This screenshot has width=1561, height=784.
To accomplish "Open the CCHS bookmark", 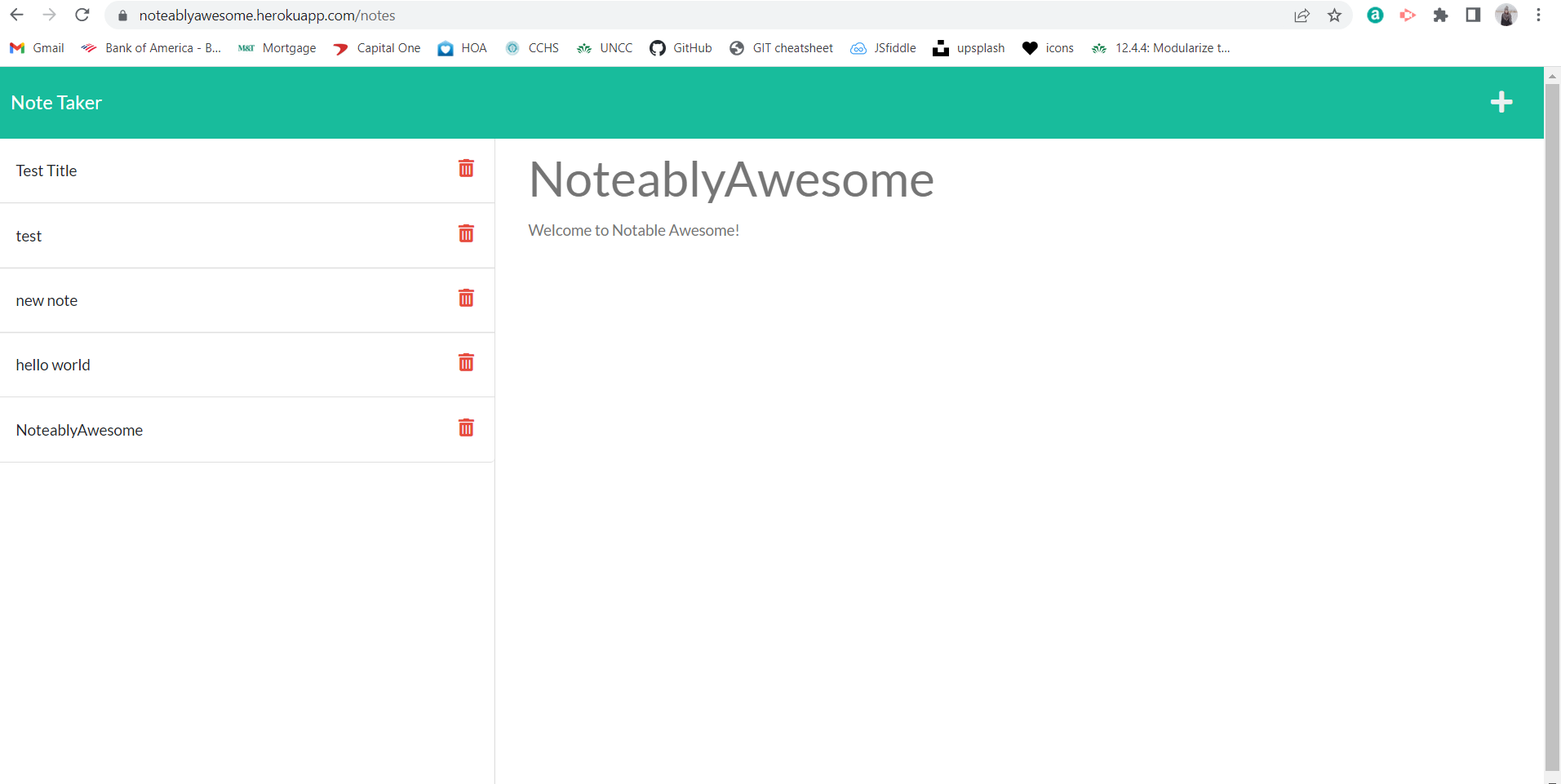I will [x=532, y=48].
